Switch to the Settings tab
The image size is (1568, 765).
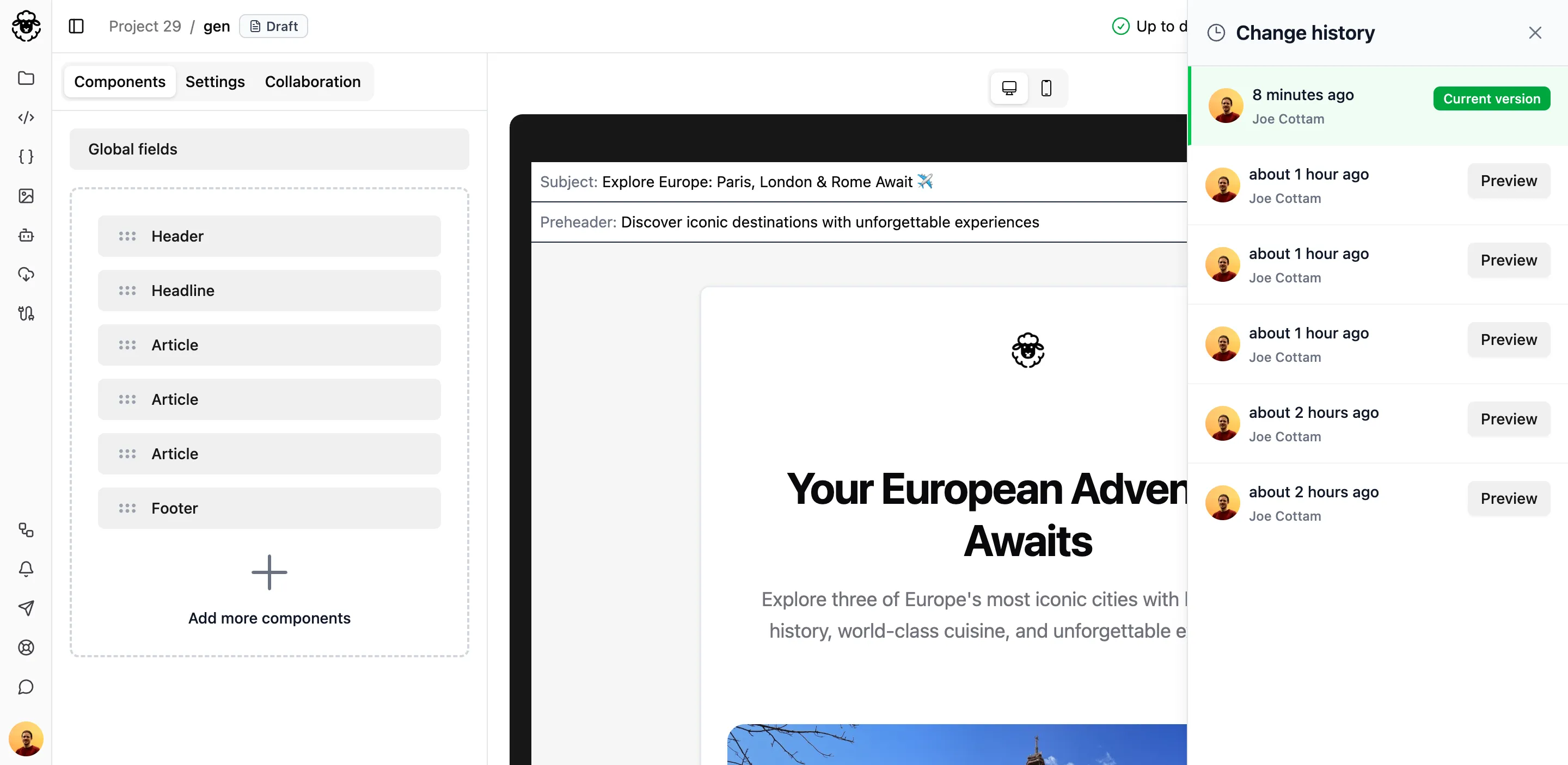pos(215,82)
